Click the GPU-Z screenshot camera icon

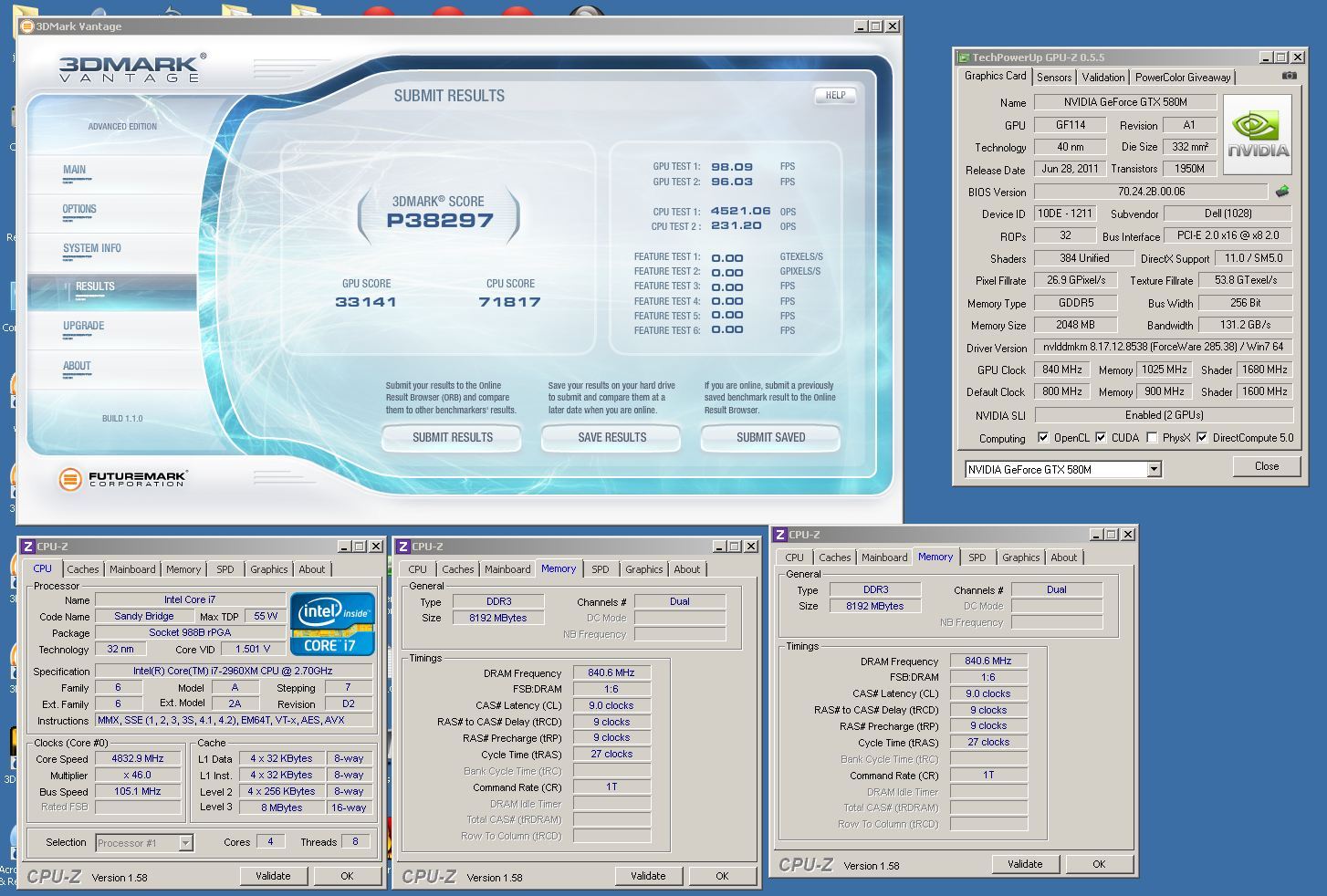click(x=1289, y=77)
